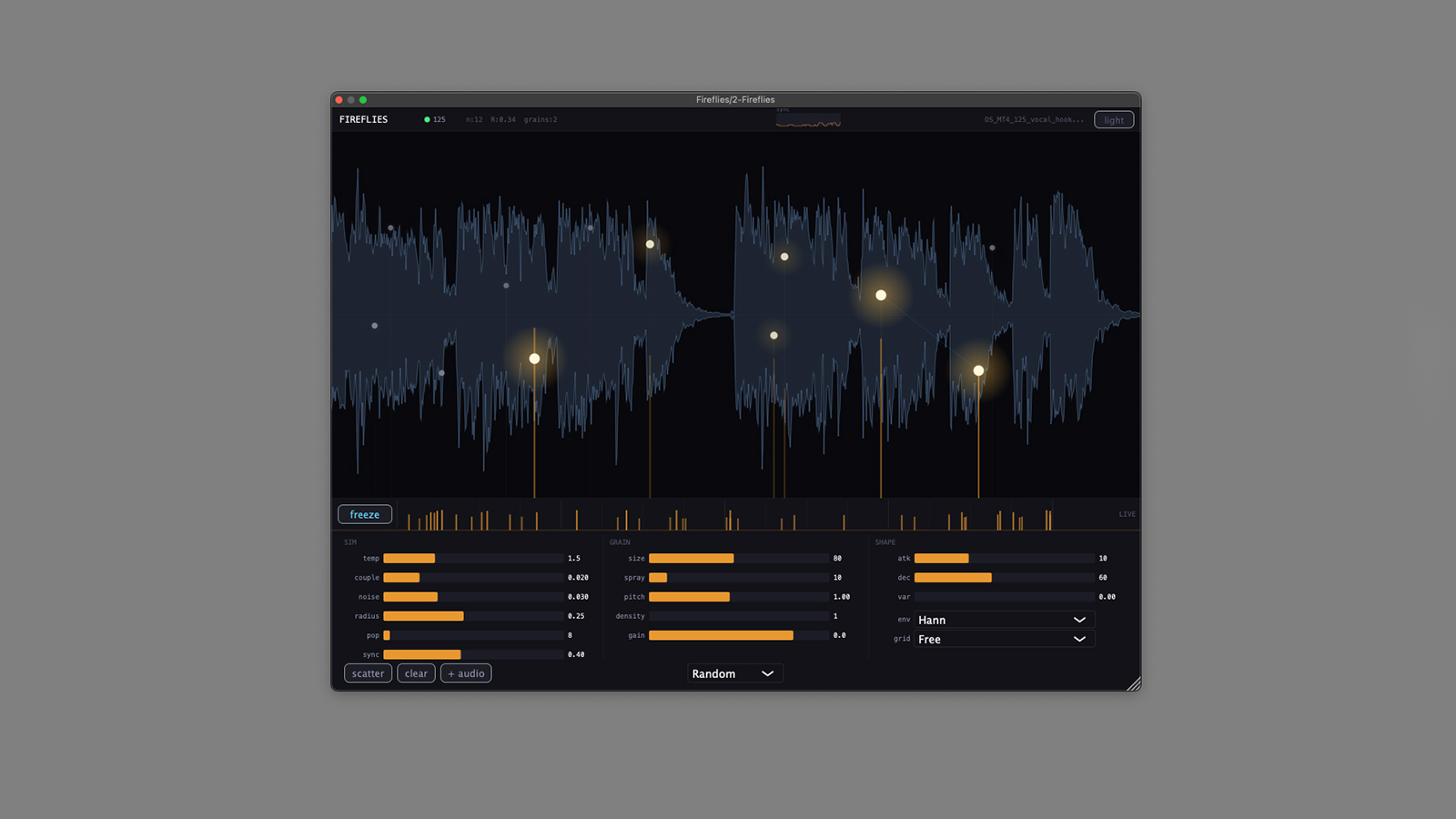The width and height of the screenshot is (1456, 819).
Task: Click the SIM section header
Action: pos(350,542)
